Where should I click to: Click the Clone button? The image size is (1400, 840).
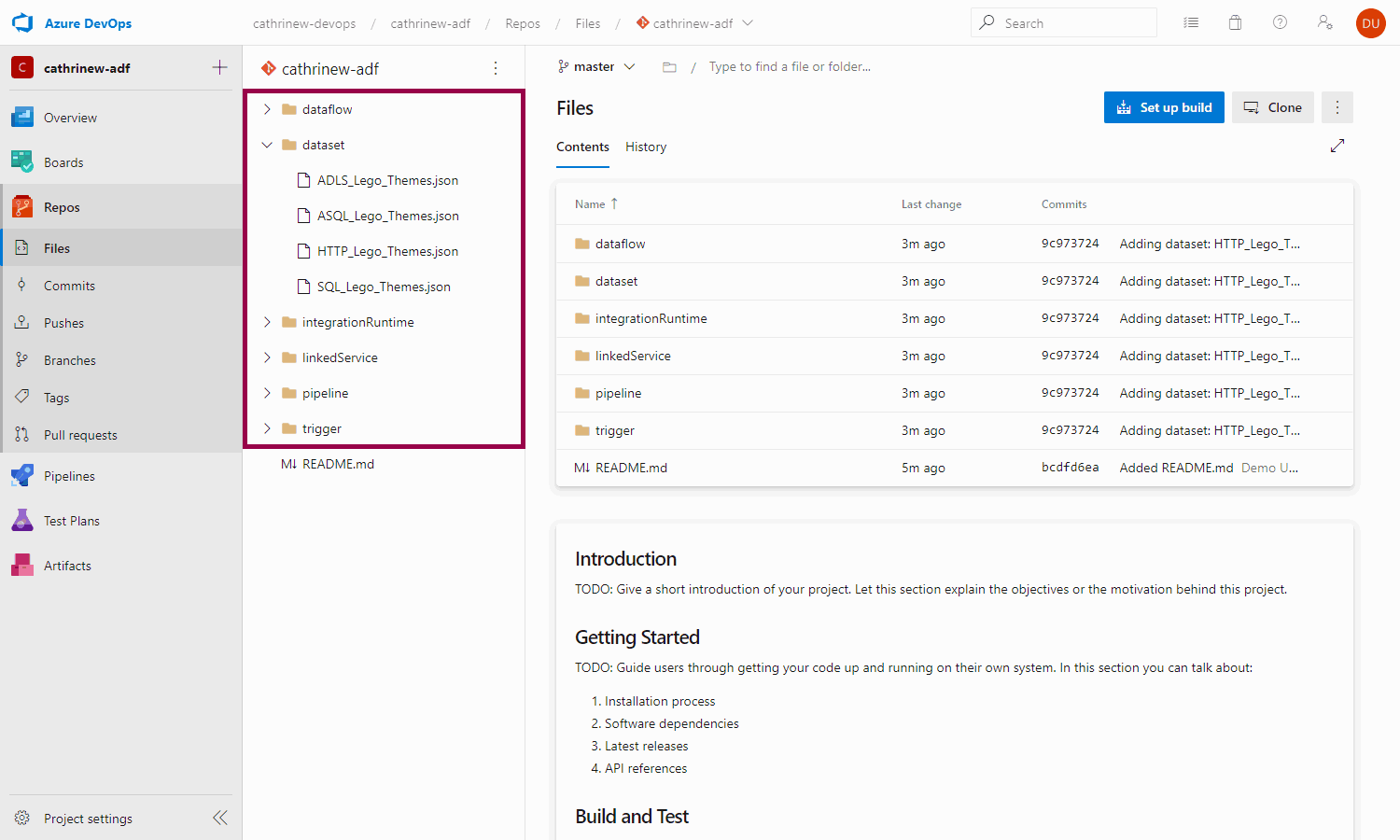1272,107
